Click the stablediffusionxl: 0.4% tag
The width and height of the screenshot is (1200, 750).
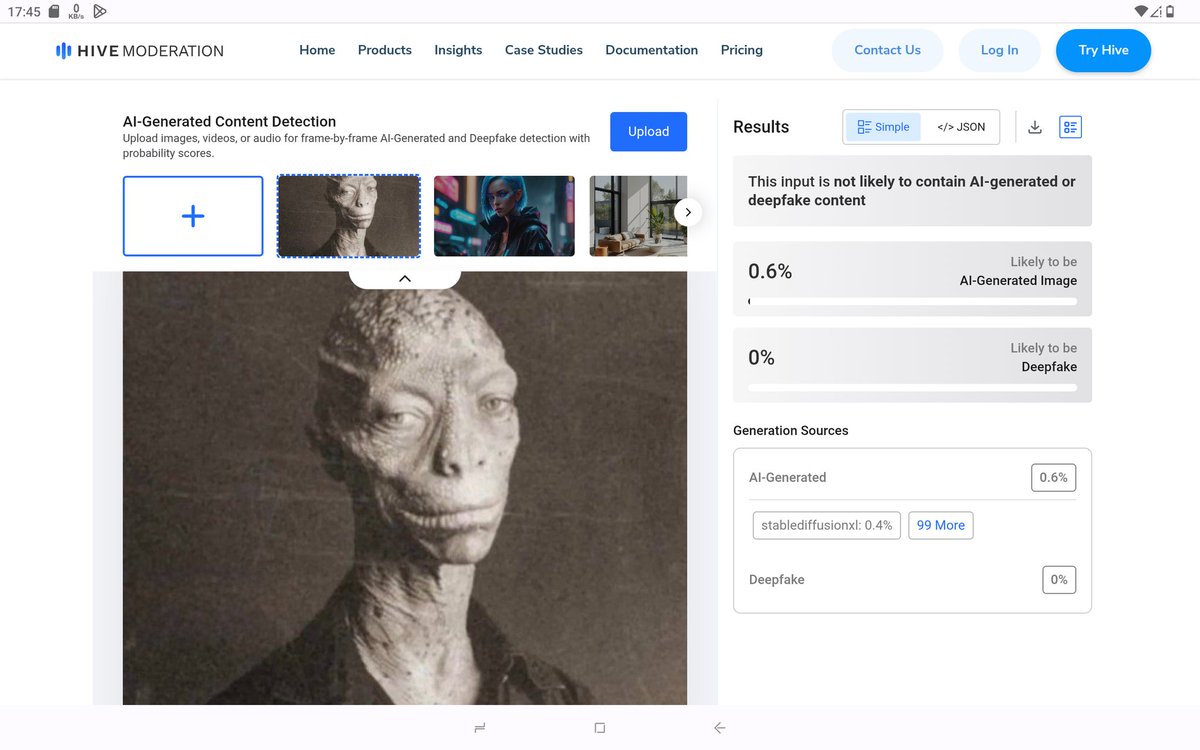tap(826, 525)
